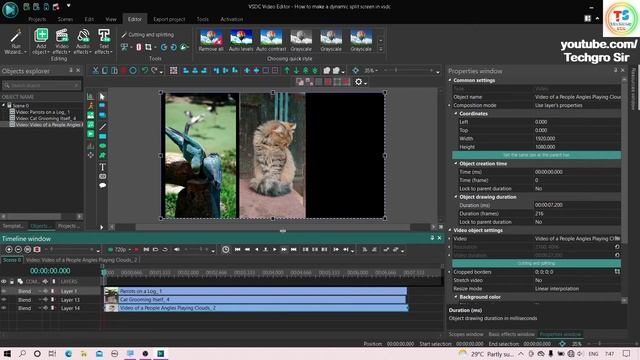640x360 pixels.
Task: Click the Objects explorer search field
Action: pyautogui.click(x=42, y=85)
